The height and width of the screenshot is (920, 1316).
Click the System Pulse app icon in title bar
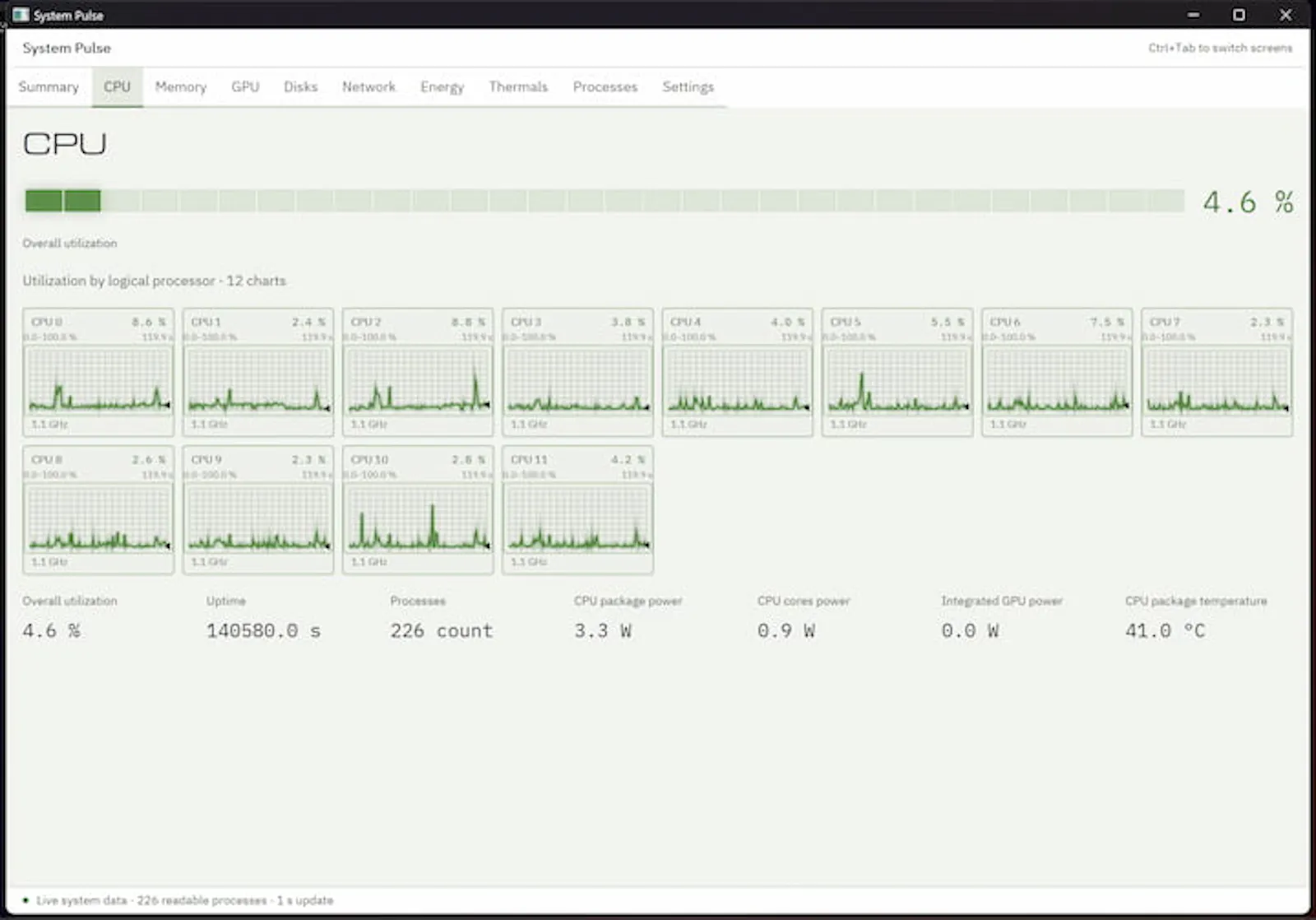[x=21, y=15]
